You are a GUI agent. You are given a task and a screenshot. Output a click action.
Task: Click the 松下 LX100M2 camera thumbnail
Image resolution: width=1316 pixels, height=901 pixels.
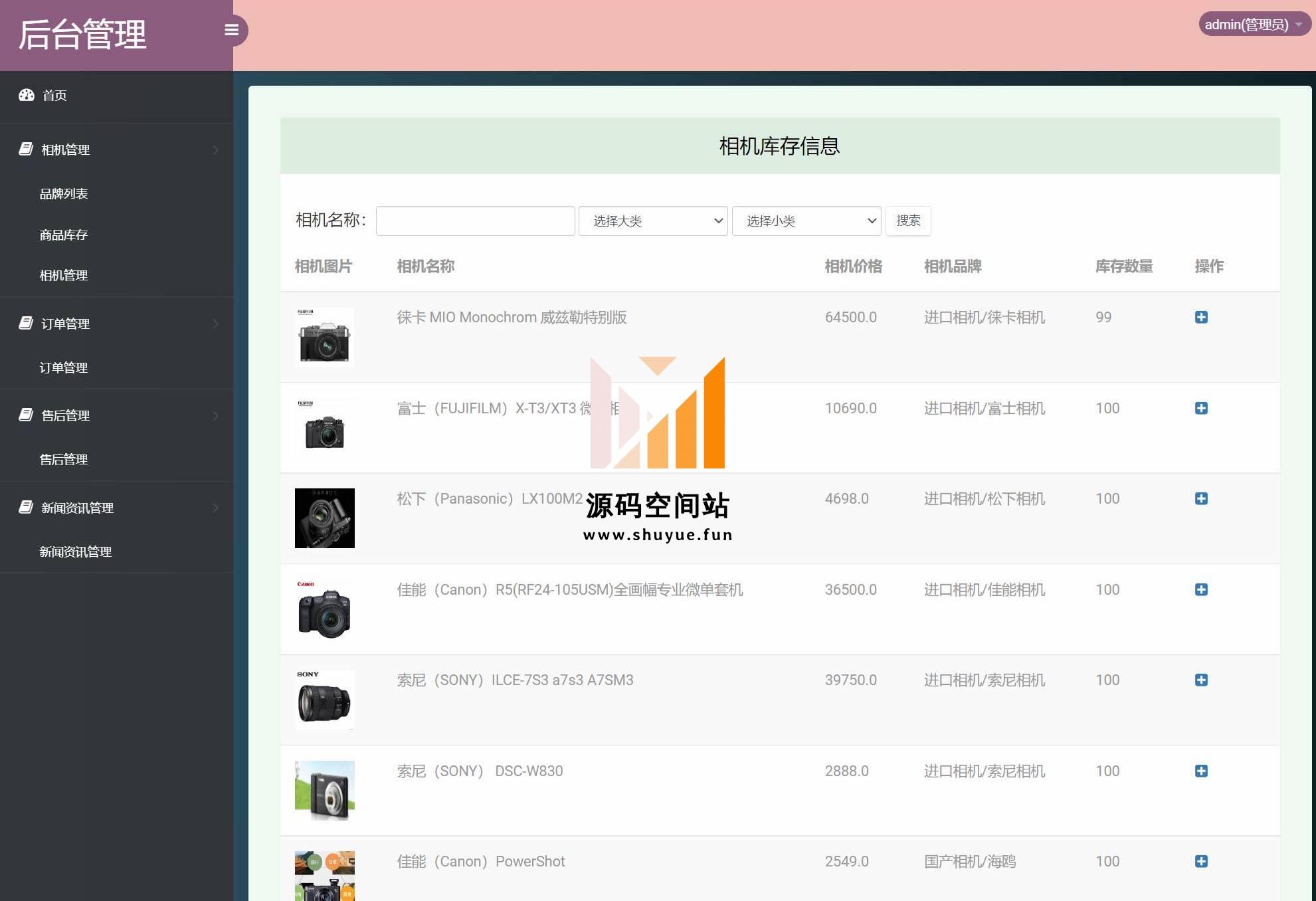point(325,518)
